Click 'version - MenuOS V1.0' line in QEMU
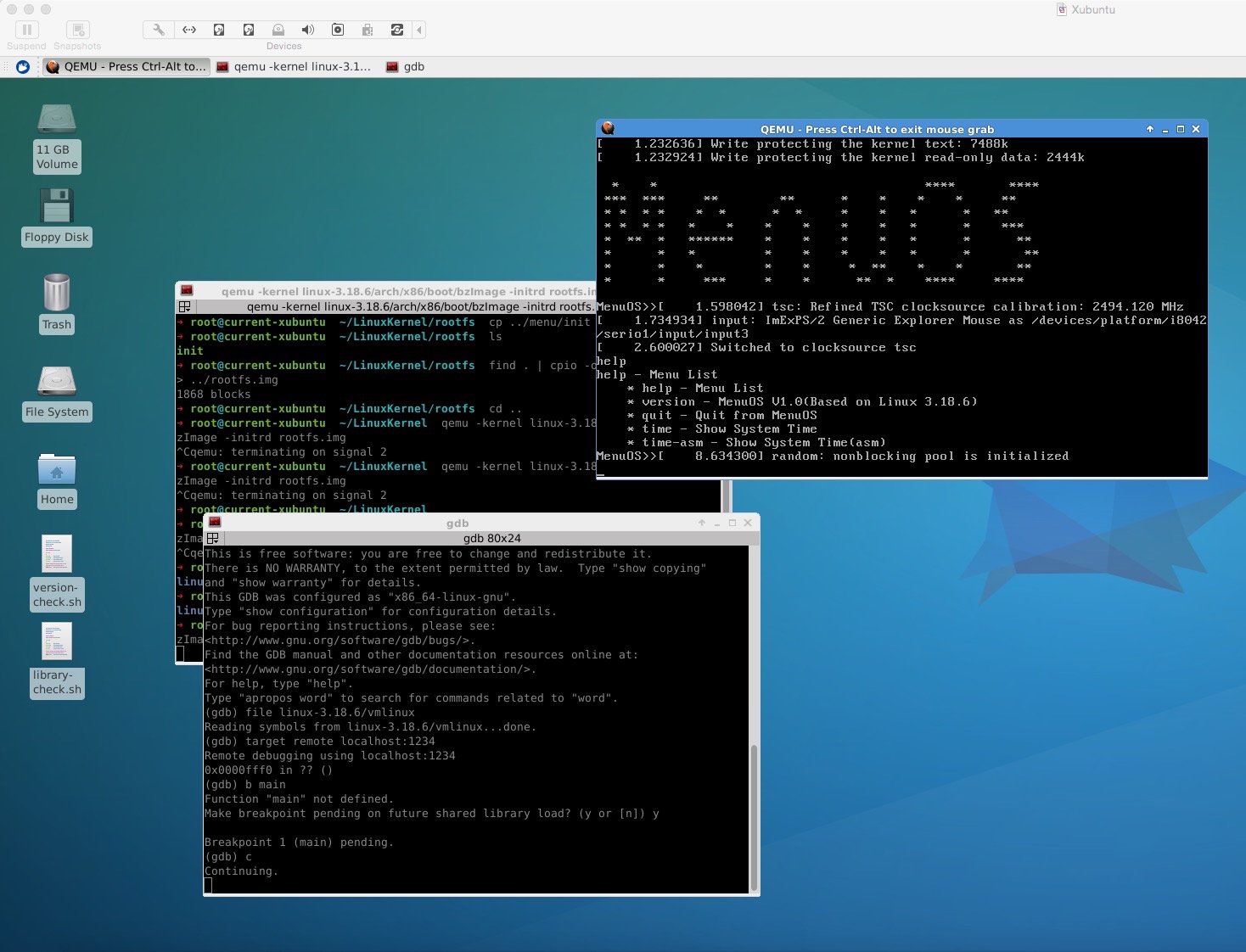 tap(802, 401)
